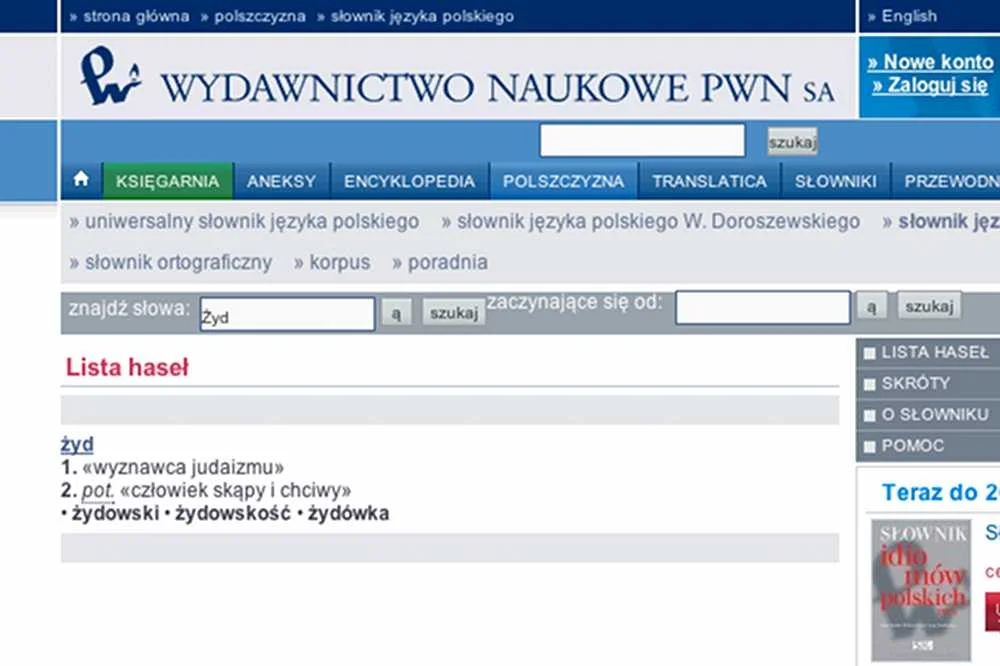Click the pot. abbreviation in definition 2
1000x666 pixels.
[98, 491]
